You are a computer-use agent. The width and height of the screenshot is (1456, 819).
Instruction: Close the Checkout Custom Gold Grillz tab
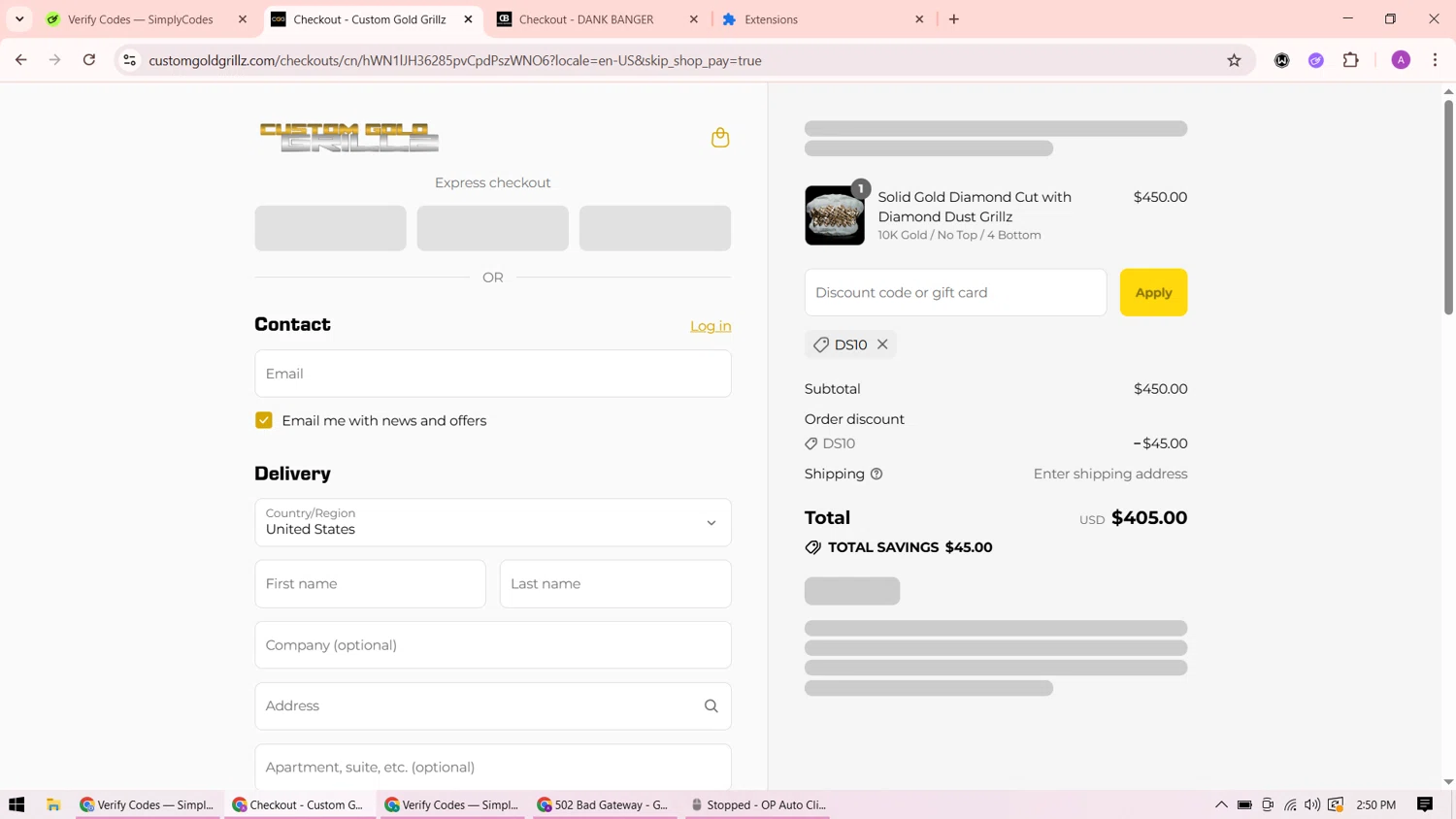[x=468, y=19]
